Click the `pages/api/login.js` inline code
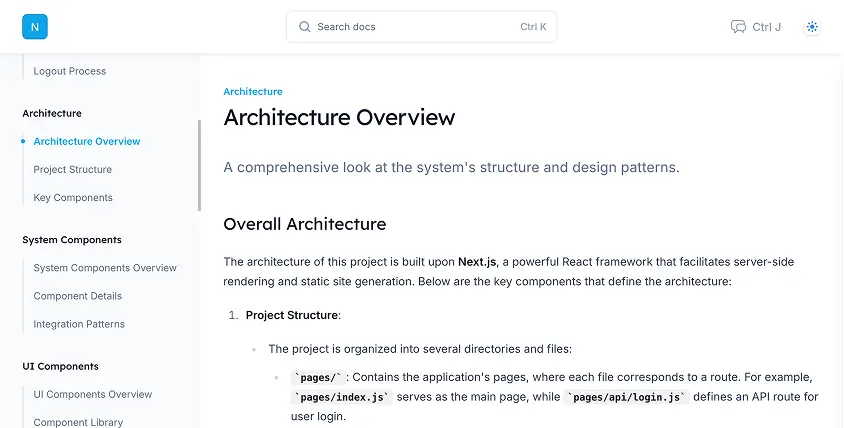This screenshot has height=428, width=844. pyautogui.click(x=627, y=397)
